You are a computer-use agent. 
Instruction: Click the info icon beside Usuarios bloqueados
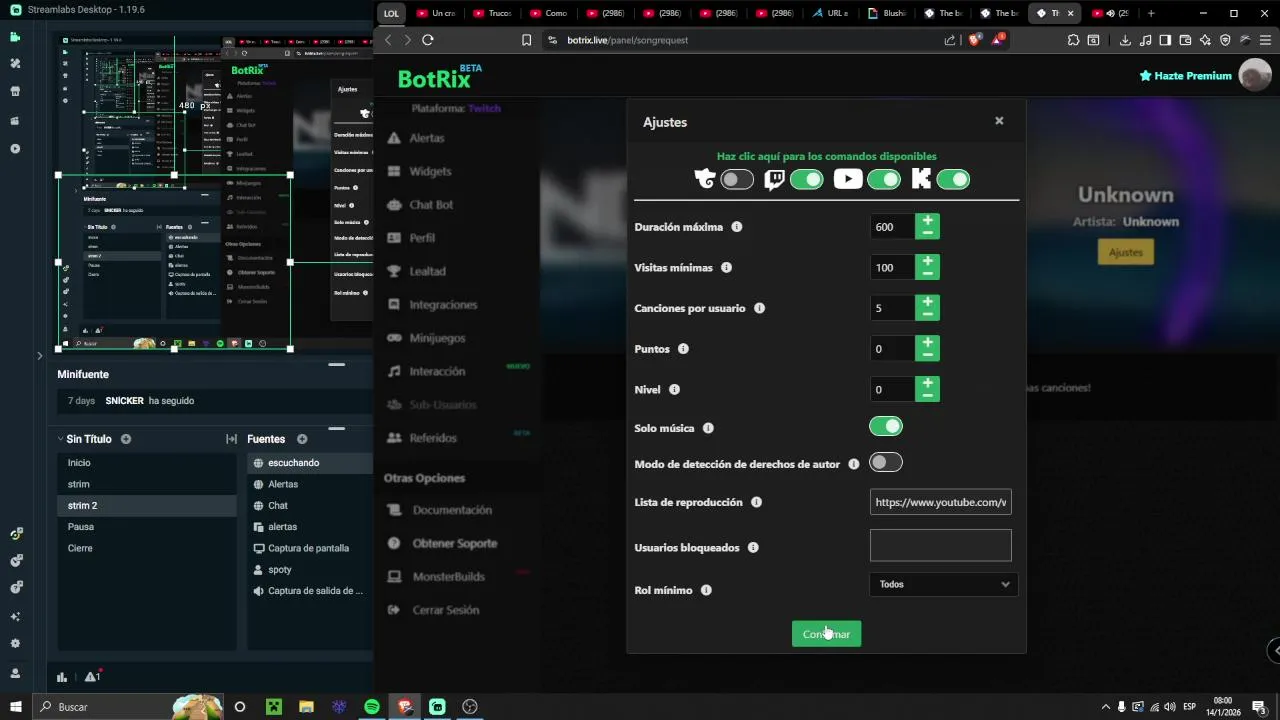753,548
